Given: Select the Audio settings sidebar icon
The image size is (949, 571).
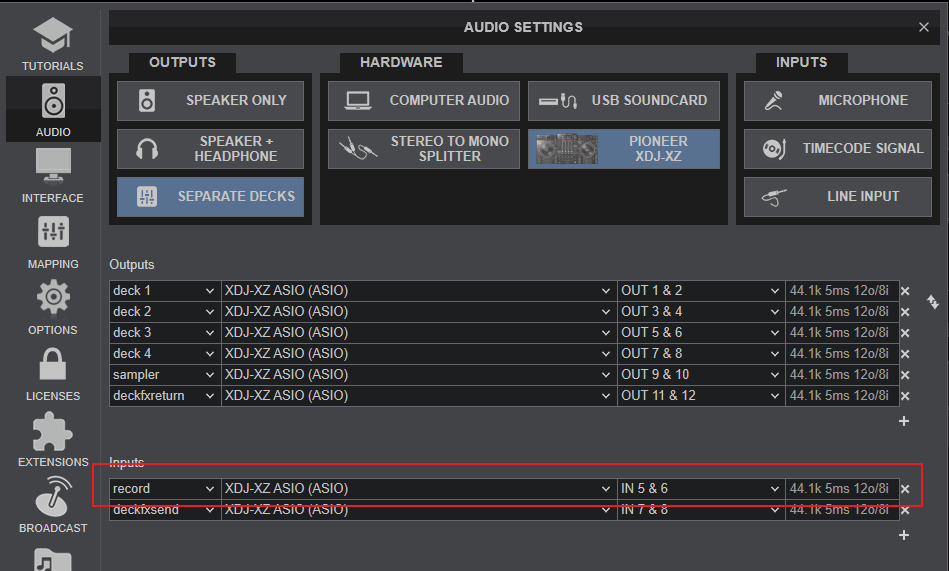Looking at the screenshot, I should click(53, 110).
